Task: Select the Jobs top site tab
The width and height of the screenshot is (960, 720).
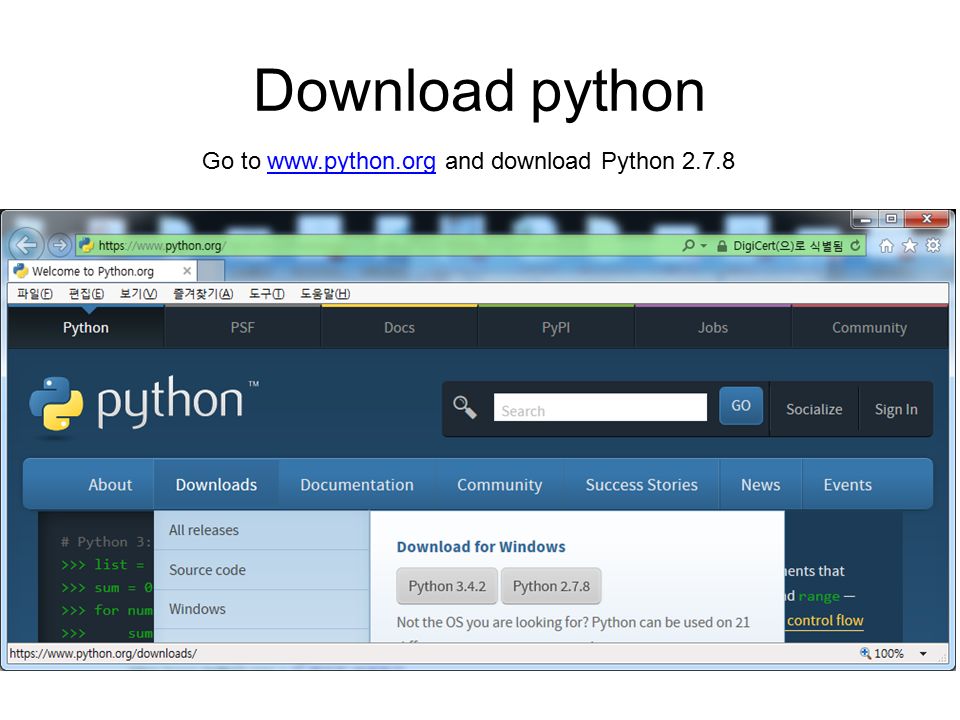Action: (x=713, y=328)
